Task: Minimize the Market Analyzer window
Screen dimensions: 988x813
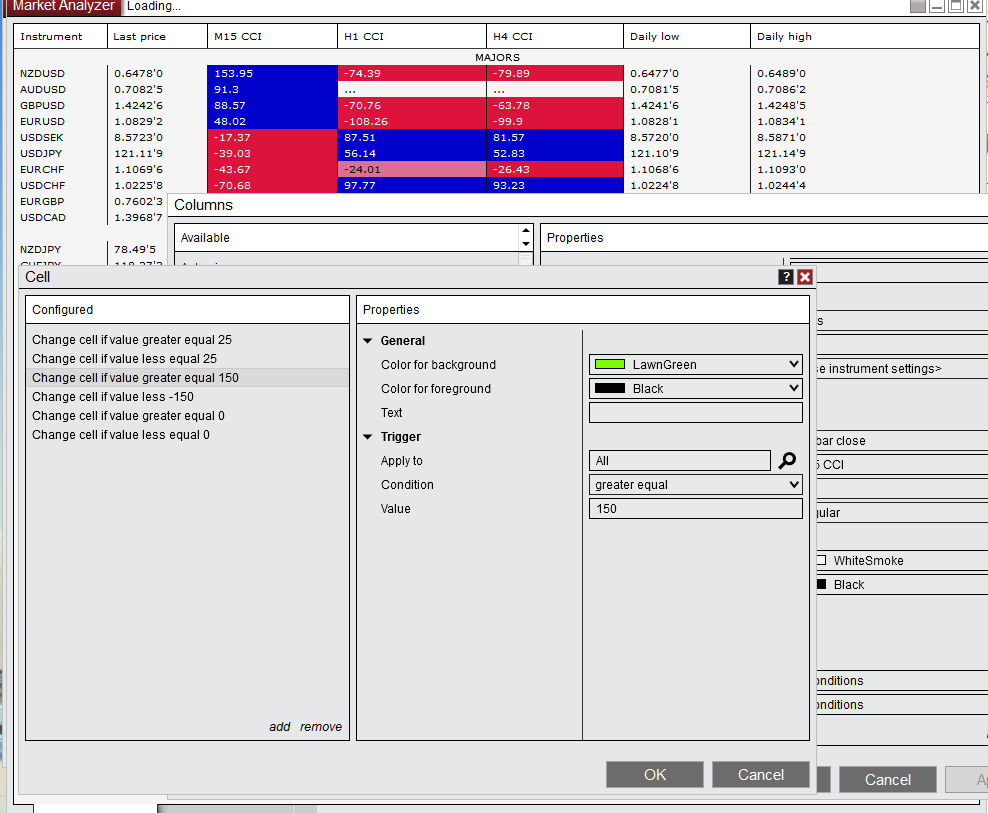Action: pos(936,6)
